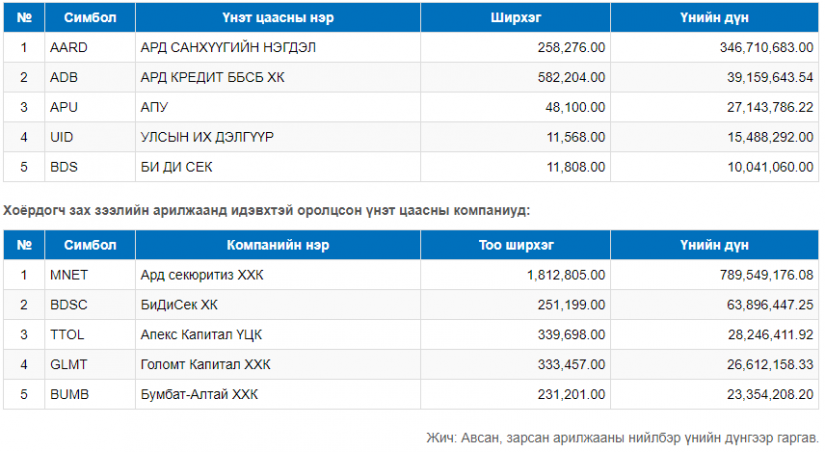Select Бумбат-Алтай ХХК company name
This screenshot has width=825, height=452.
pyautogui.click(x=199, y=395)
